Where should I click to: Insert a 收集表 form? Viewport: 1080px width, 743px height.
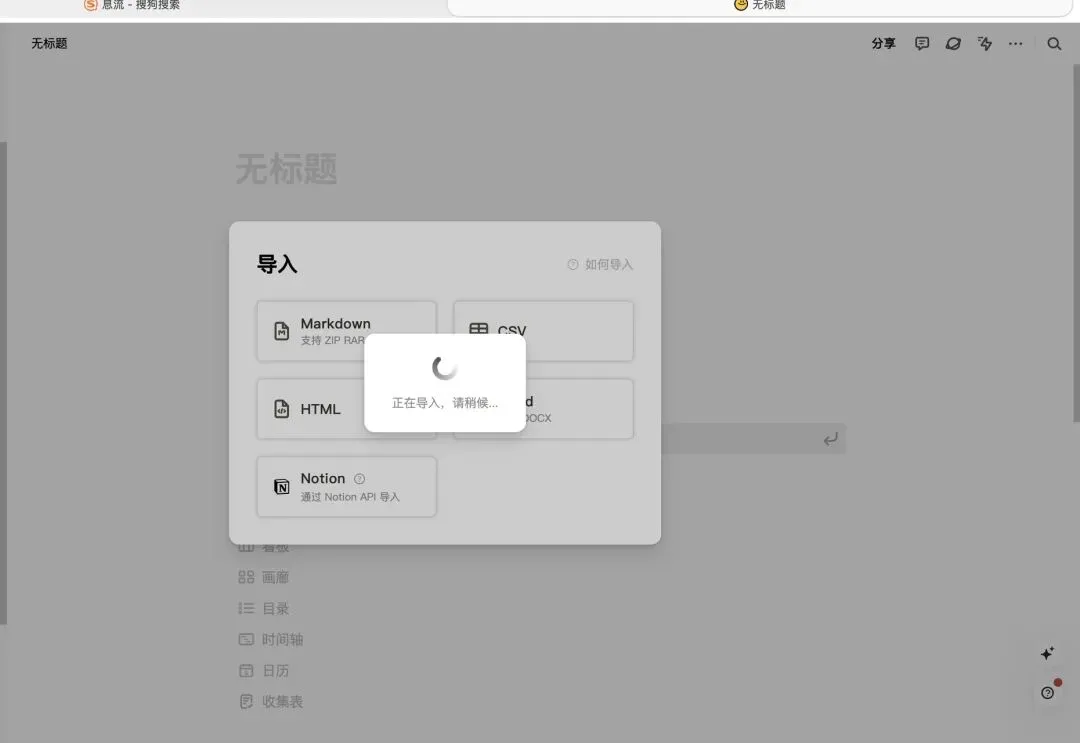coord(271,701)
